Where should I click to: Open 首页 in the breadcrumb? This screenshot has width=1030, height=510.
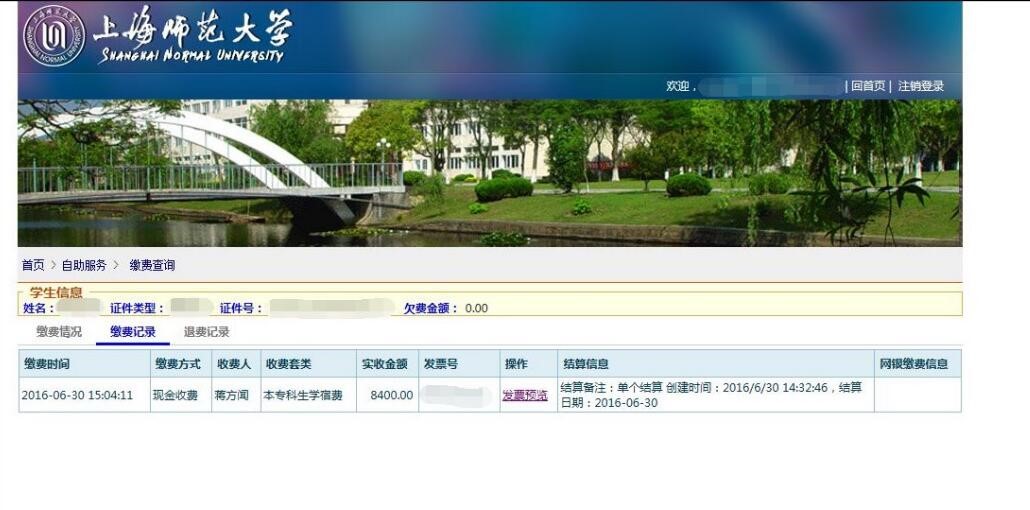click(33, 265)
